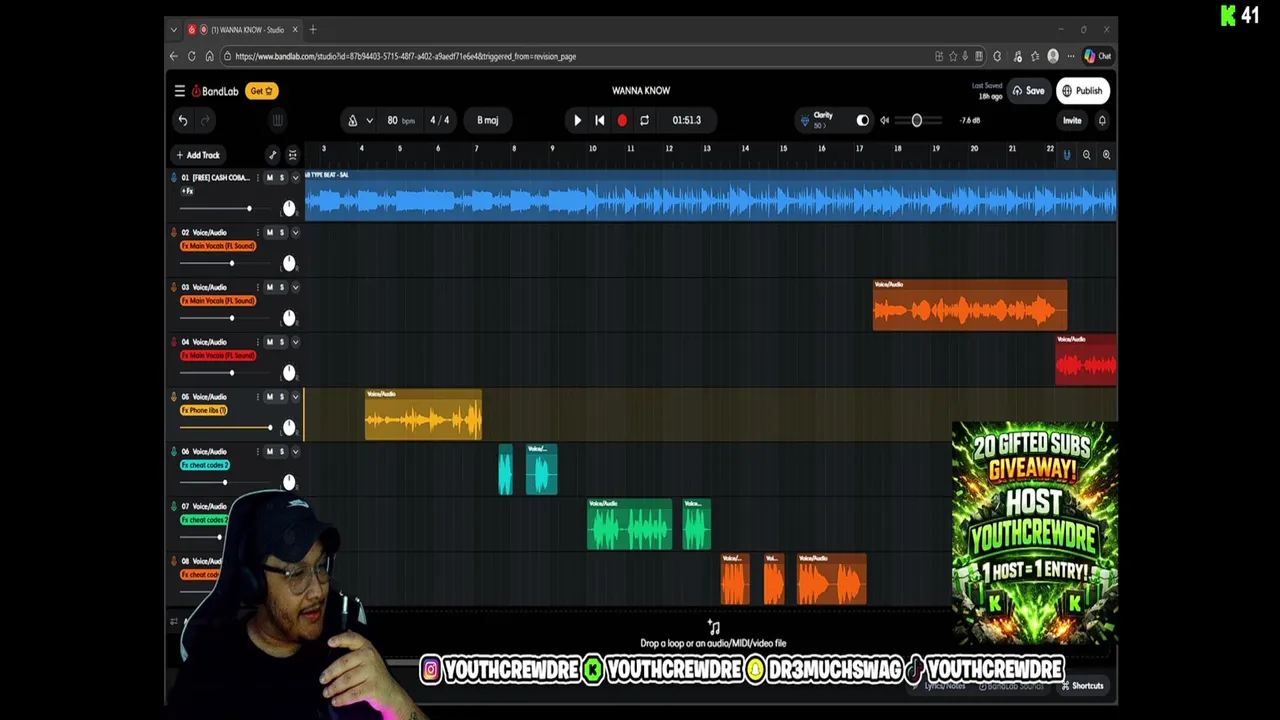The width and height of the screenshot is (1280, 720).
Task: Solo track 02 Voice/Audio
Action: pos(281,232)
